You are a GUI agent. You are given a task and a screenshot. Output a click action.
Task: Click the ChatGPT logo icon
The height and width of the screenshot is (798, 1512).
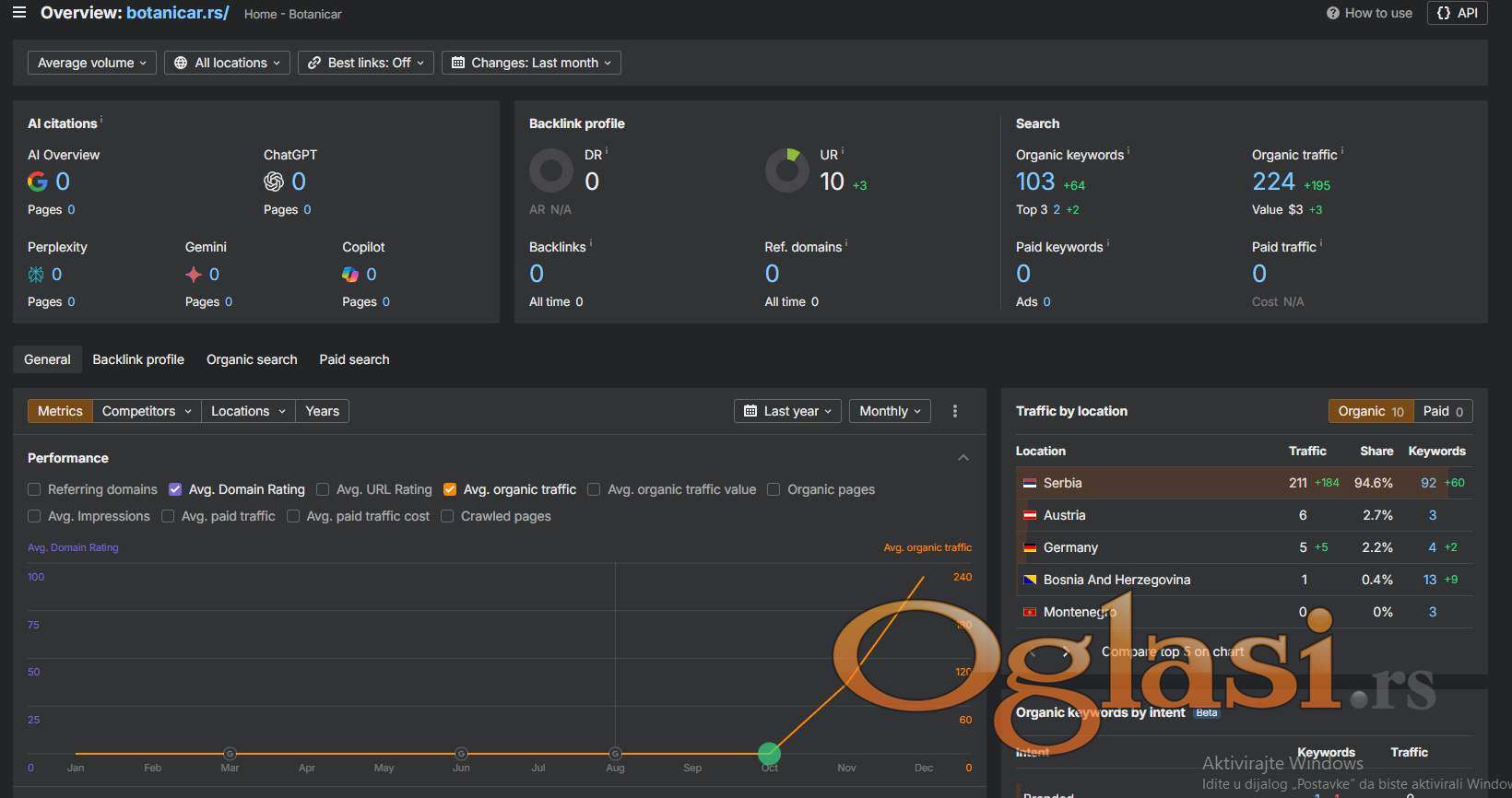pyautogui.click(x=274, y=182)
